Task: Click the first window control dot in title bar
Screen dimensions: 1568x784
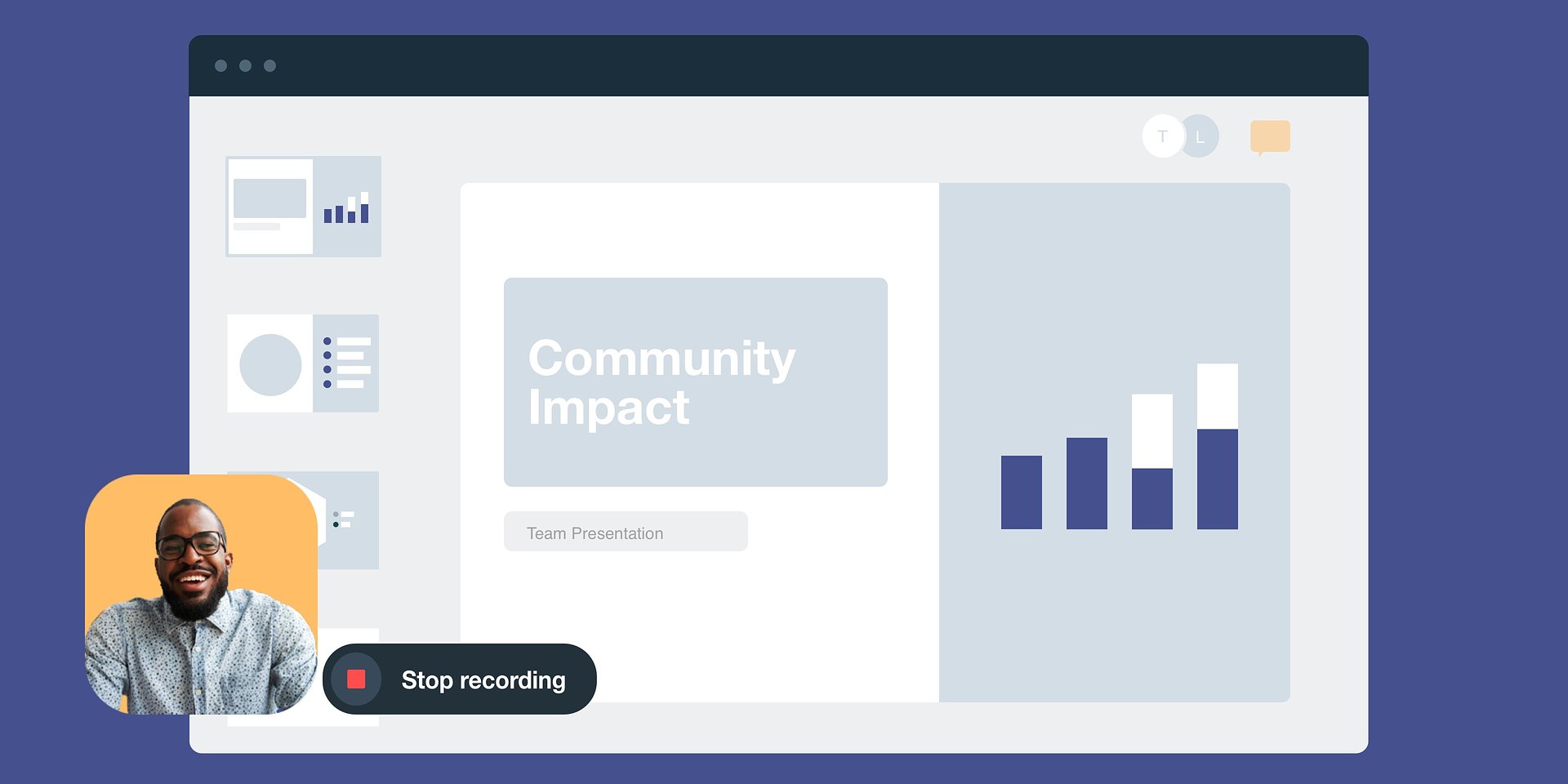Action: point(220,65)
